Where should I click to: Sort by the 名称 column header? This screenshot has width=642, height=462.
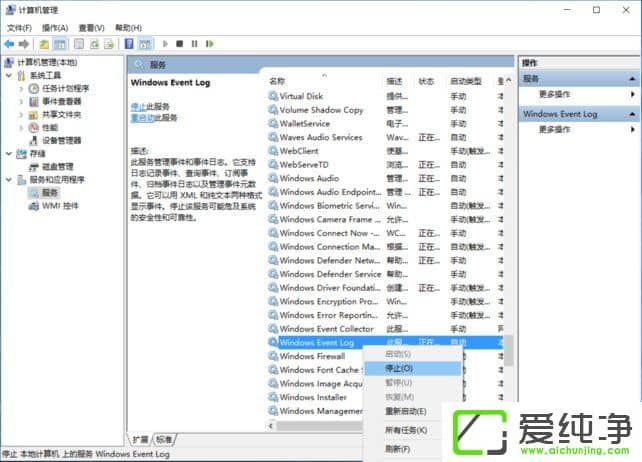coord(277,81)
